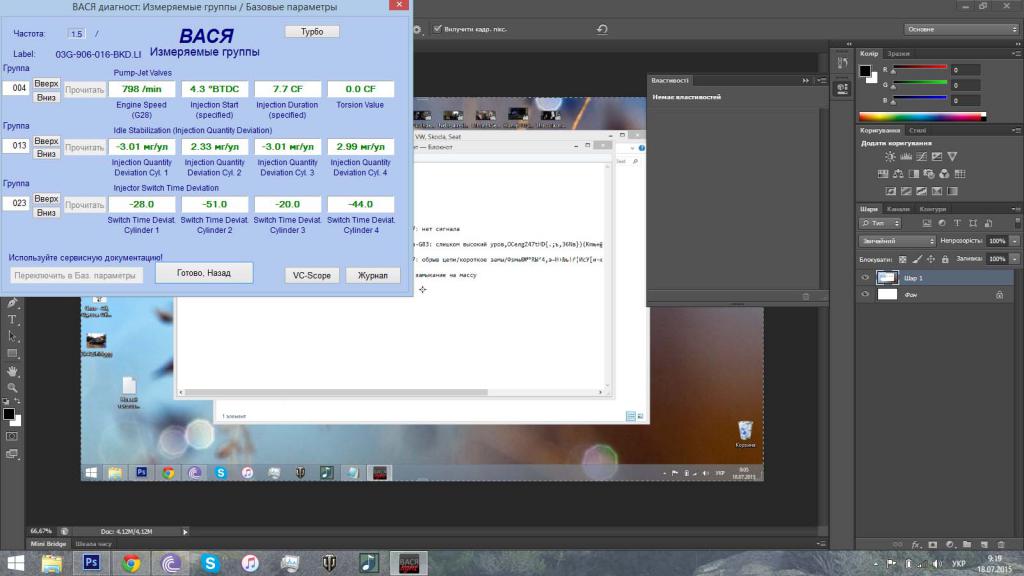Add Levels adjustment histogram icon
This screenshot has height=576, width=1024.
click(x=906, y=157)
